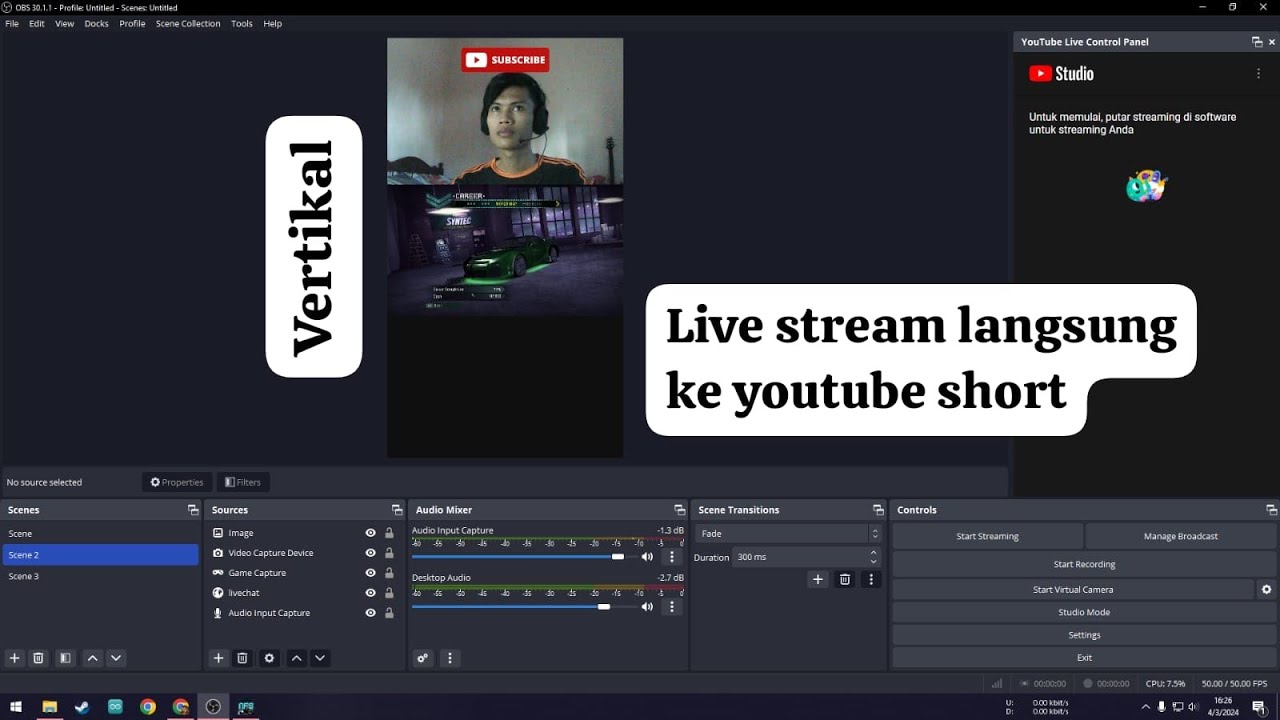The image size is (1280, 720).
Task: Open the Docks menu
Action: (96, 23)
